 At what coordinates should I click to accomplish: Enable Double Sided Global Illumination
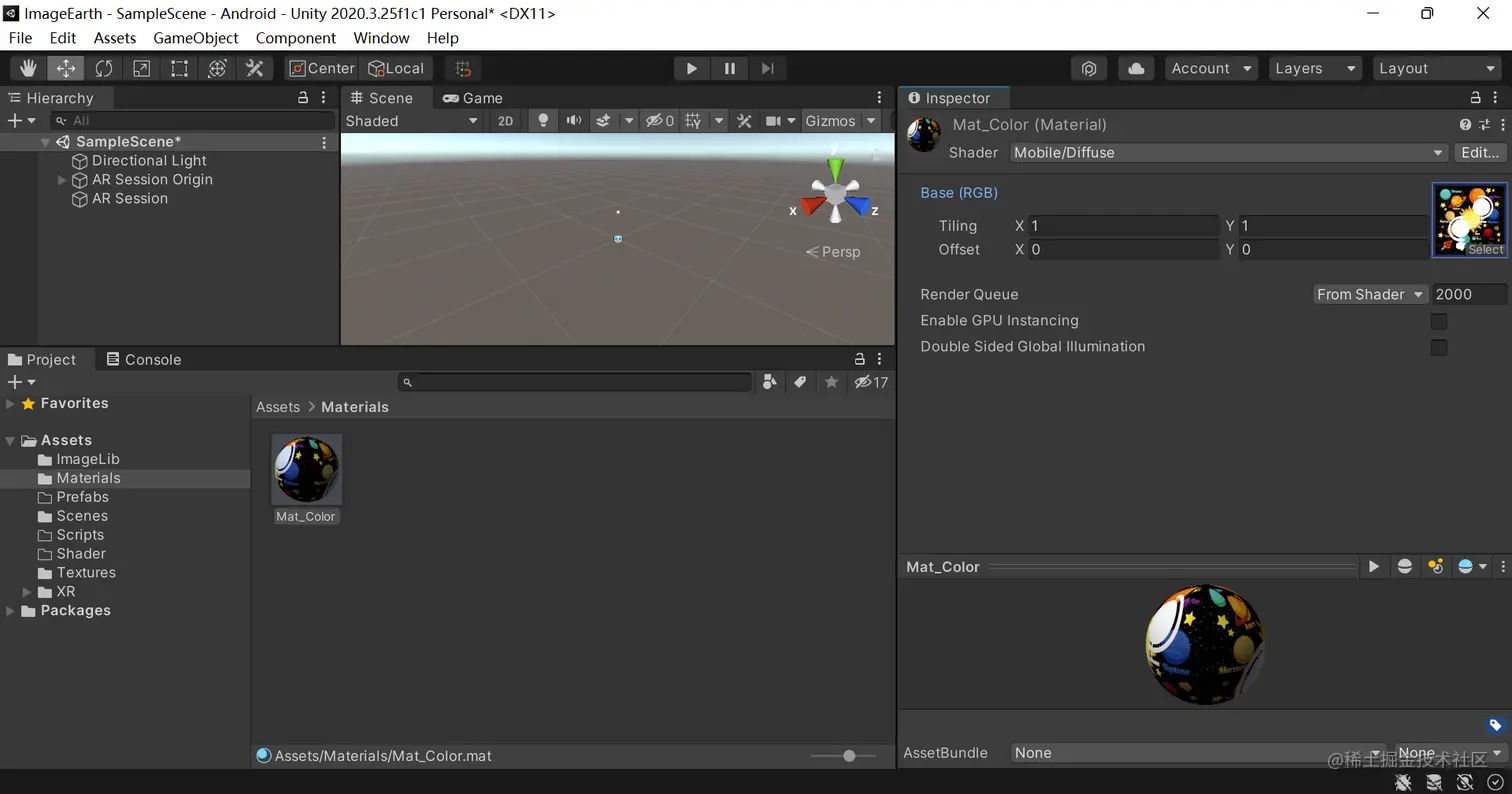1439,347
